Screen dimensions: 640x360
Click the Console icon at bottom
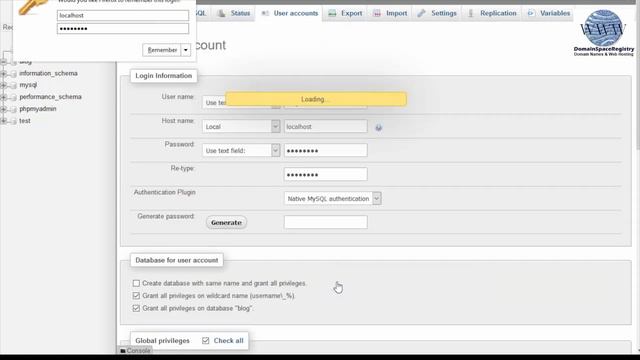click(x=123, y=351)
